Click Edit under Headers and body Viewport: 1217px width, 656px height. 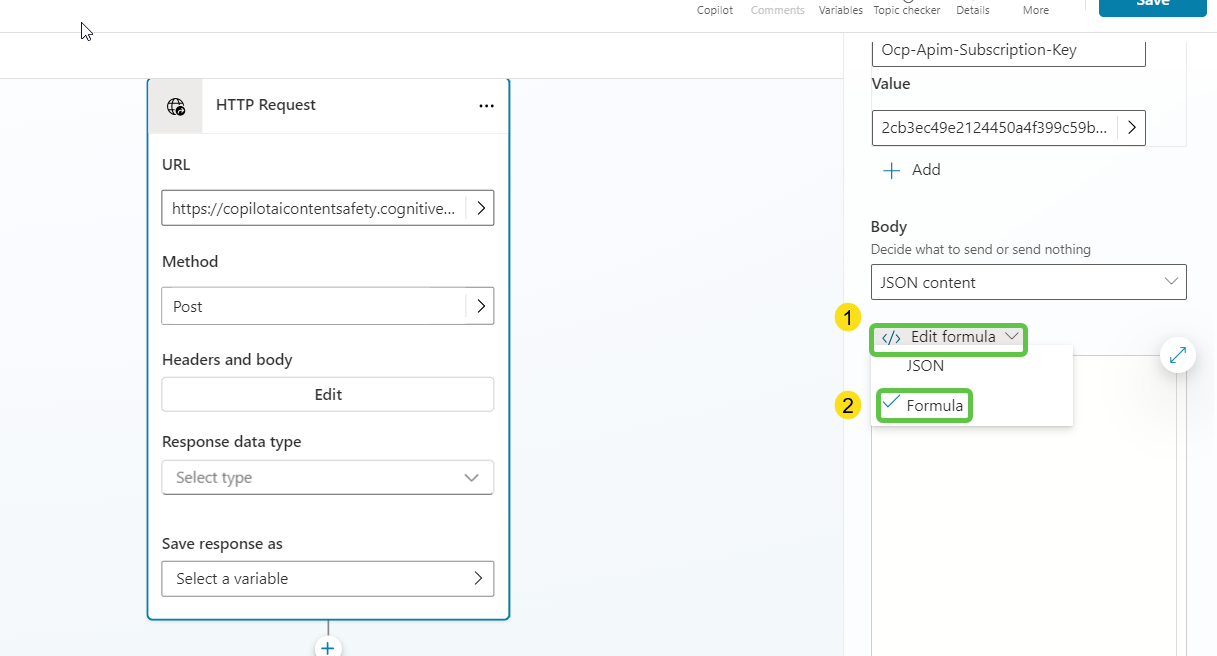click(327, 394)
